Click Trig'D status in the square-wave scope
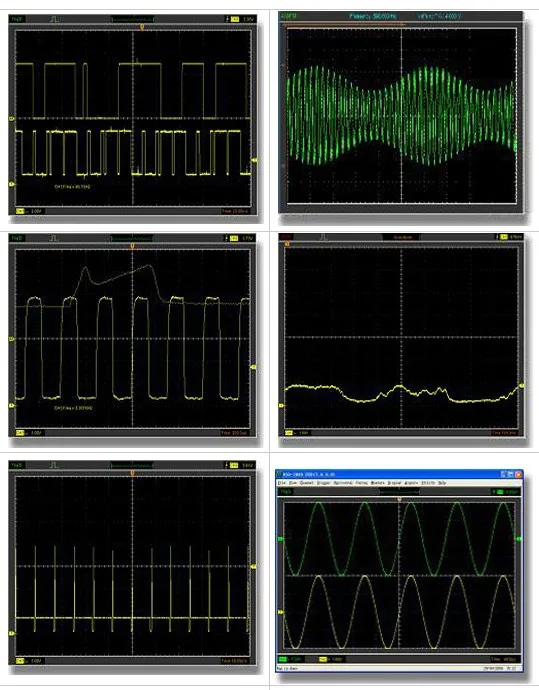The width and height of the screenshot is (539, 690). [17, 238]
